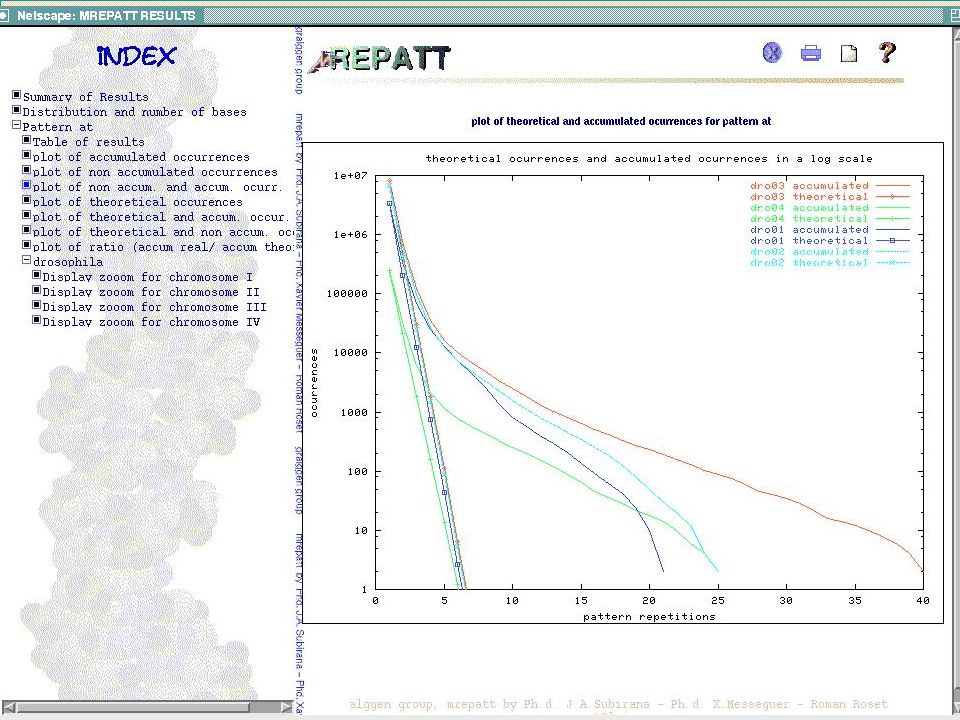Click the chart heading about log scale
Screen dimensions: 960x720
point(649,159)
